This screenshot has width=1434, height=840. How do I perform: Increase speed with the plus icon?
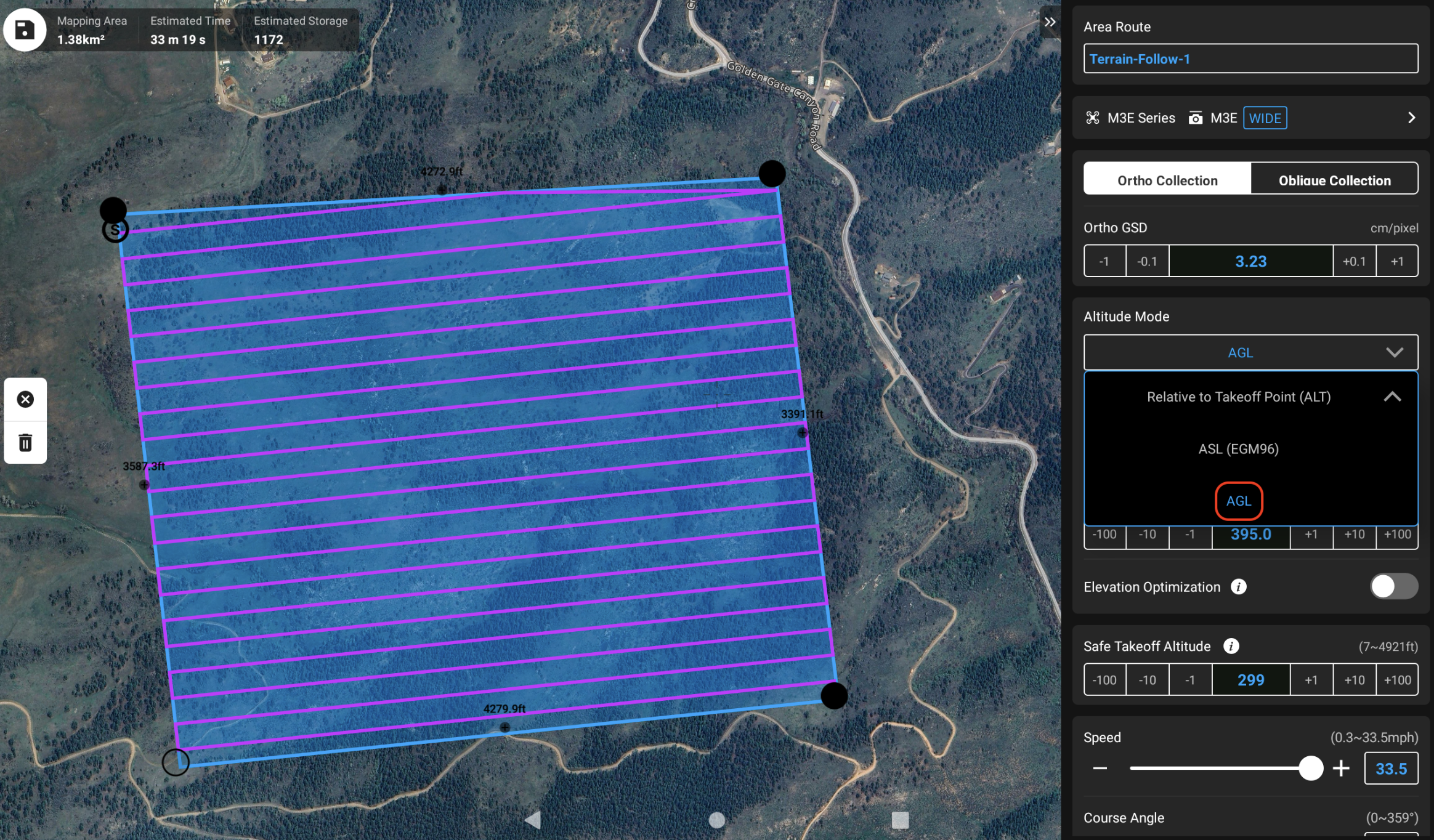(1341, 768)
